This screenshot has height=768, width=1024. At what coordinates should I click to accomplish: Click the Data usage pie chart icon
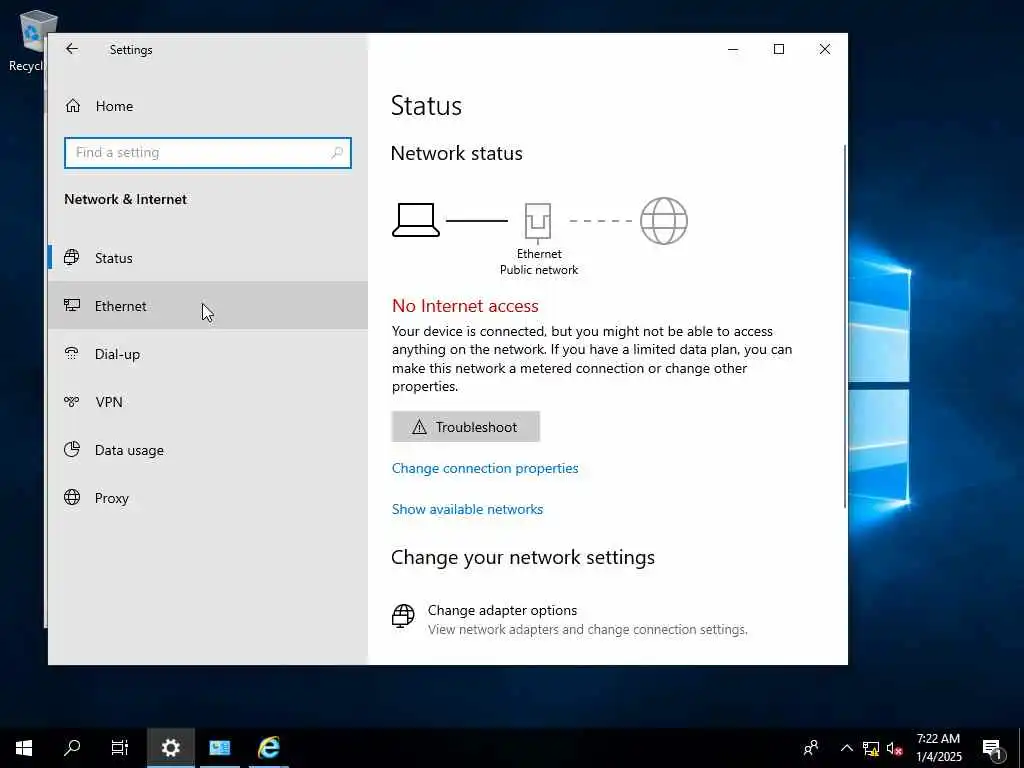point(72,449)
